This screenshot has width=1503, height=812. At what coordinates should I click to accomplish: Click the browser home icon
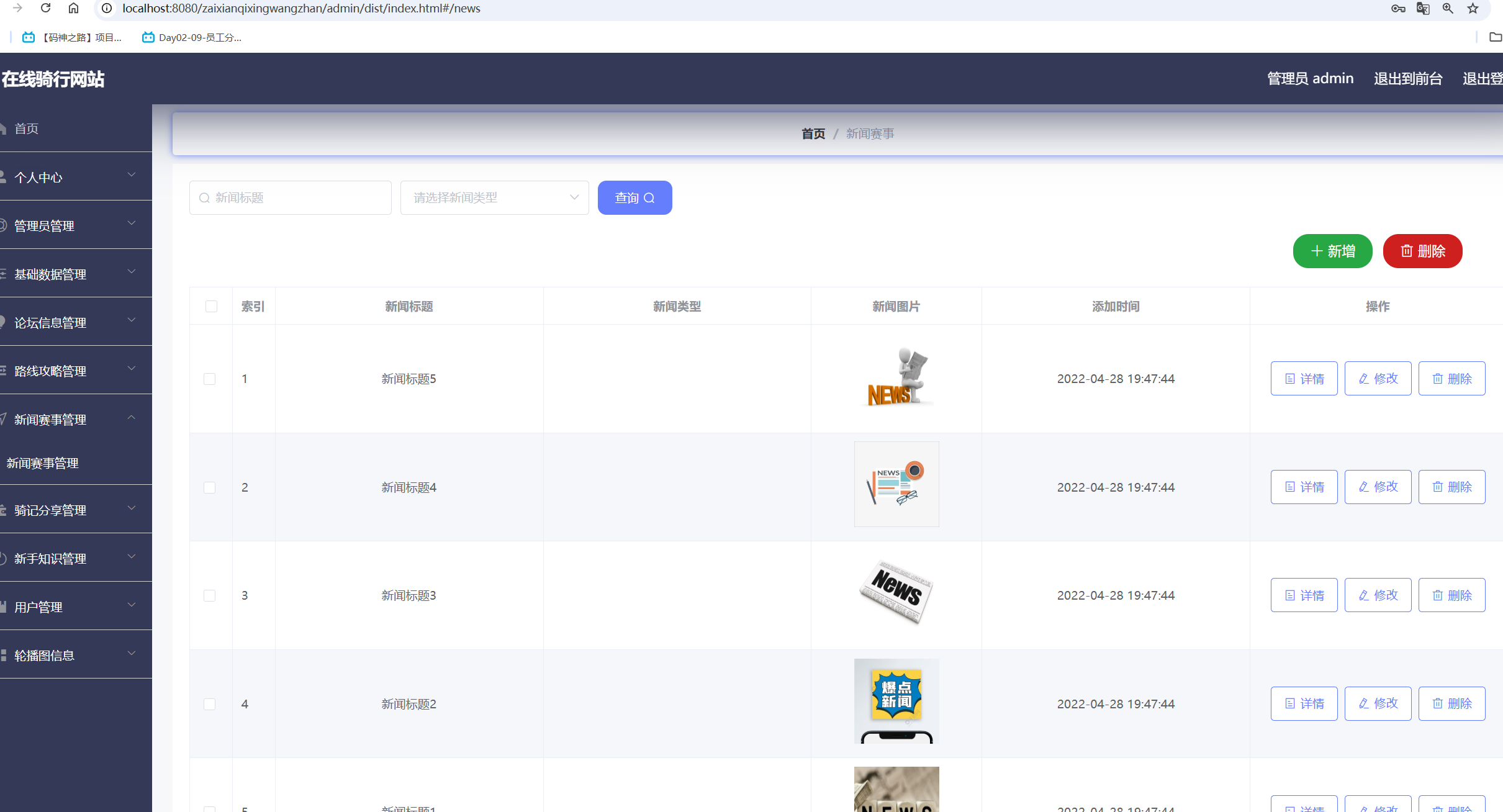point(73,8)
